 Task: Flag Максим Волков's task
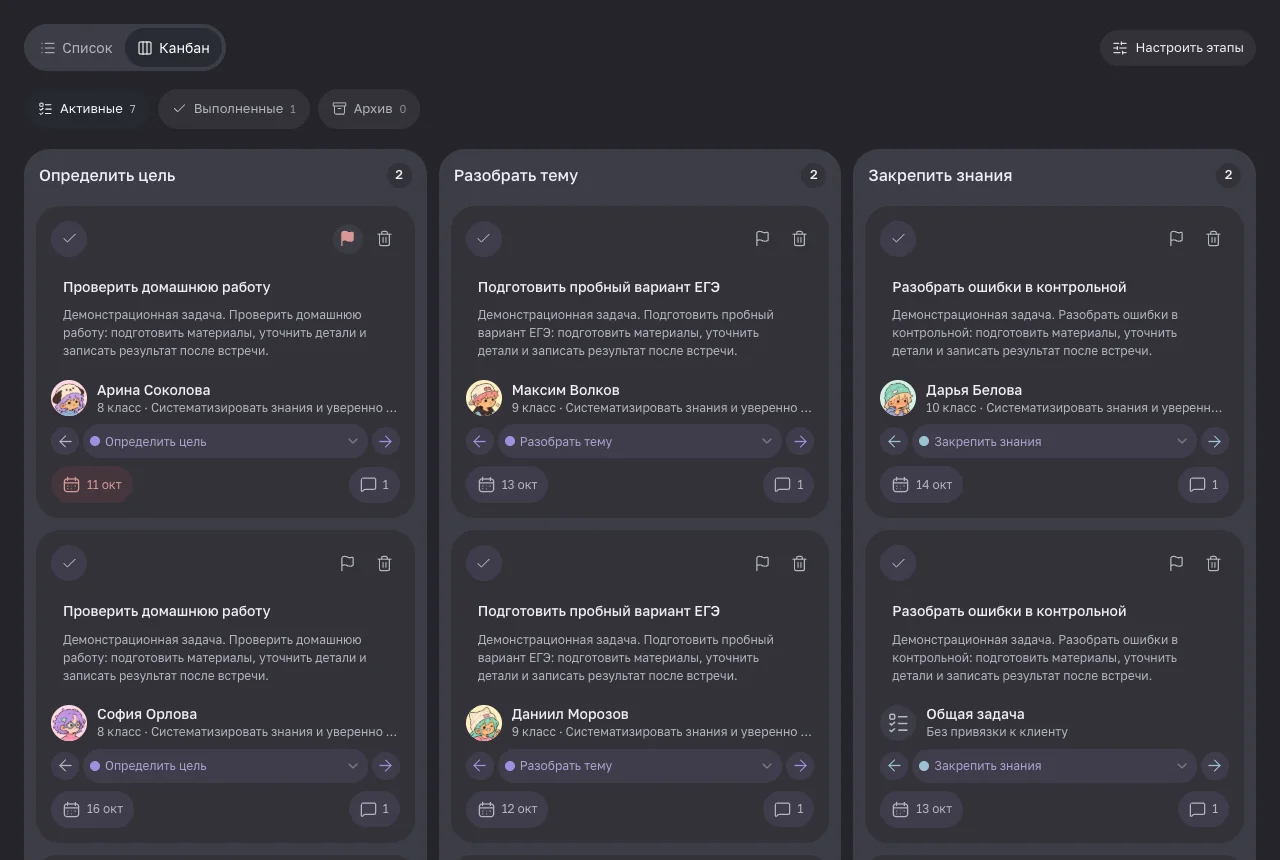point(762,239)
